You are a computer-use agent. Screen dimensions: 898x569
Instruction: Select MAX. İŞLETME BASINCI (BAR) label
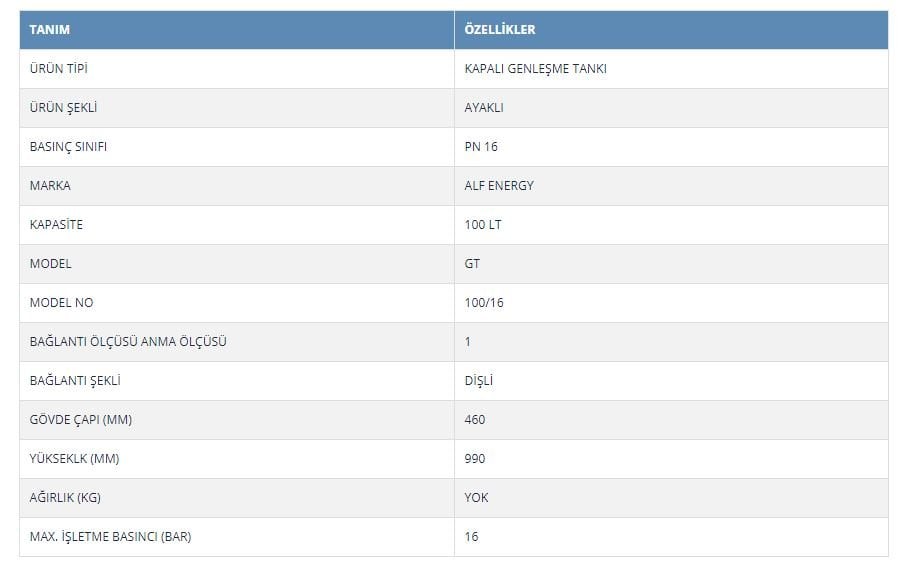click(x=111, y=536)
